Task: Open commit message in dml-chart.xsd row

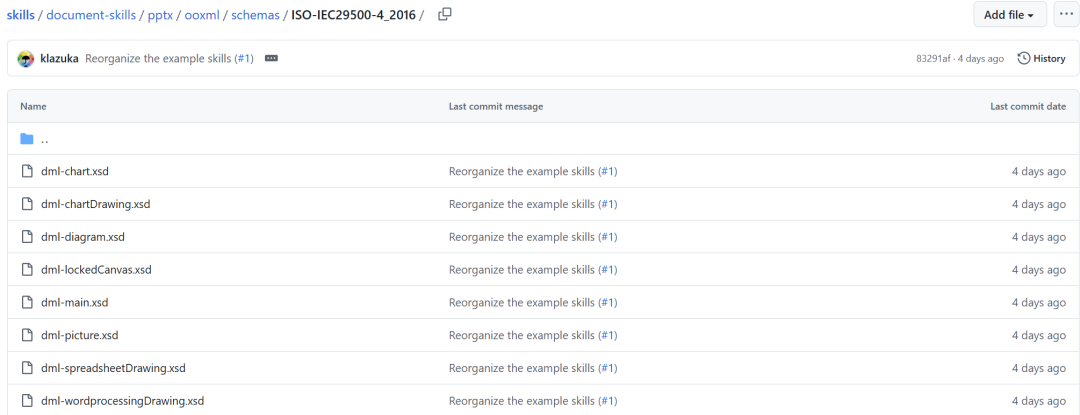Action: [x=521, y=171]
